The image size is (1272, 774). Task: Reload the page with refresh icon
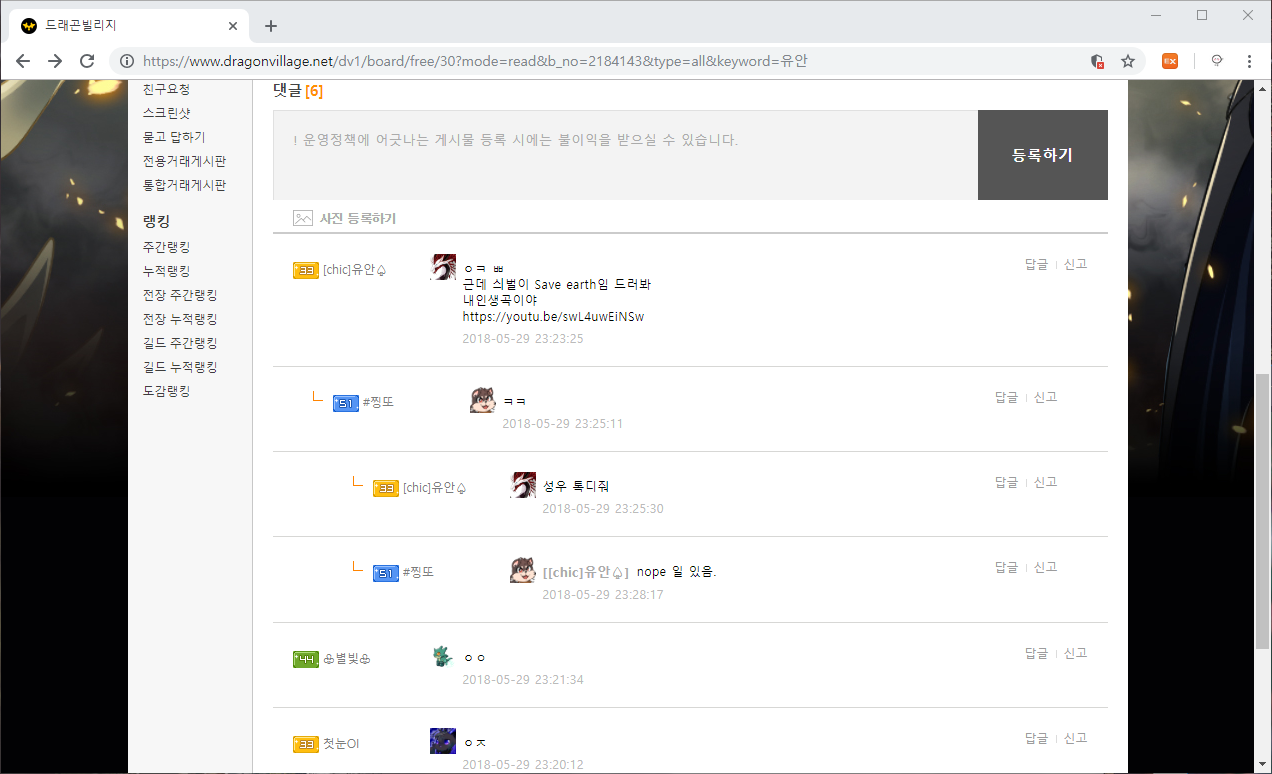[x=87, y=61]
